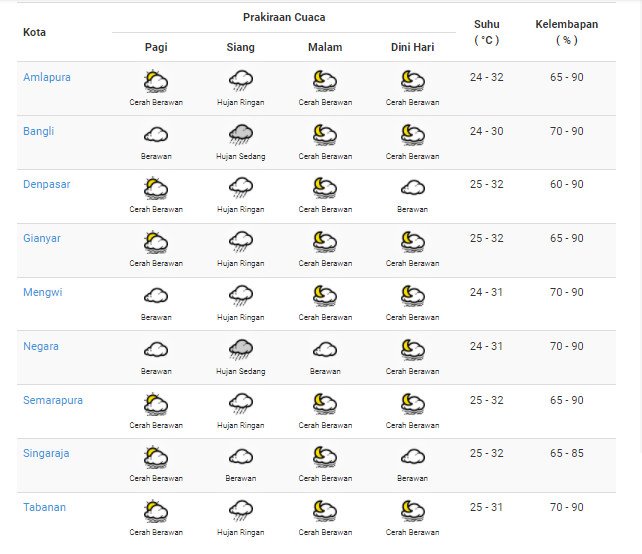Click Semarapura Malam moon cloud icon
The width and height of the screenshot is (642, 554).
[x=325, y=404]
